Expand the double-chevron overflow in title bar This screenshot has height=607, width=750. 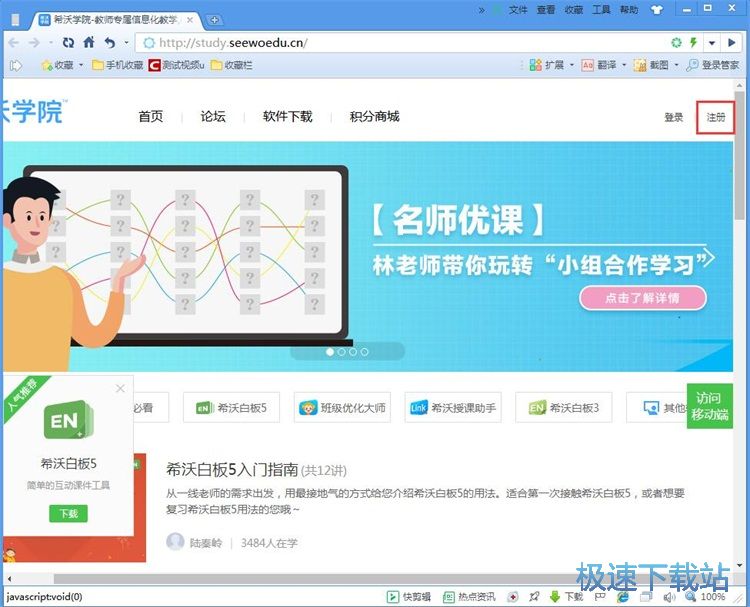(x=482, y=10)
